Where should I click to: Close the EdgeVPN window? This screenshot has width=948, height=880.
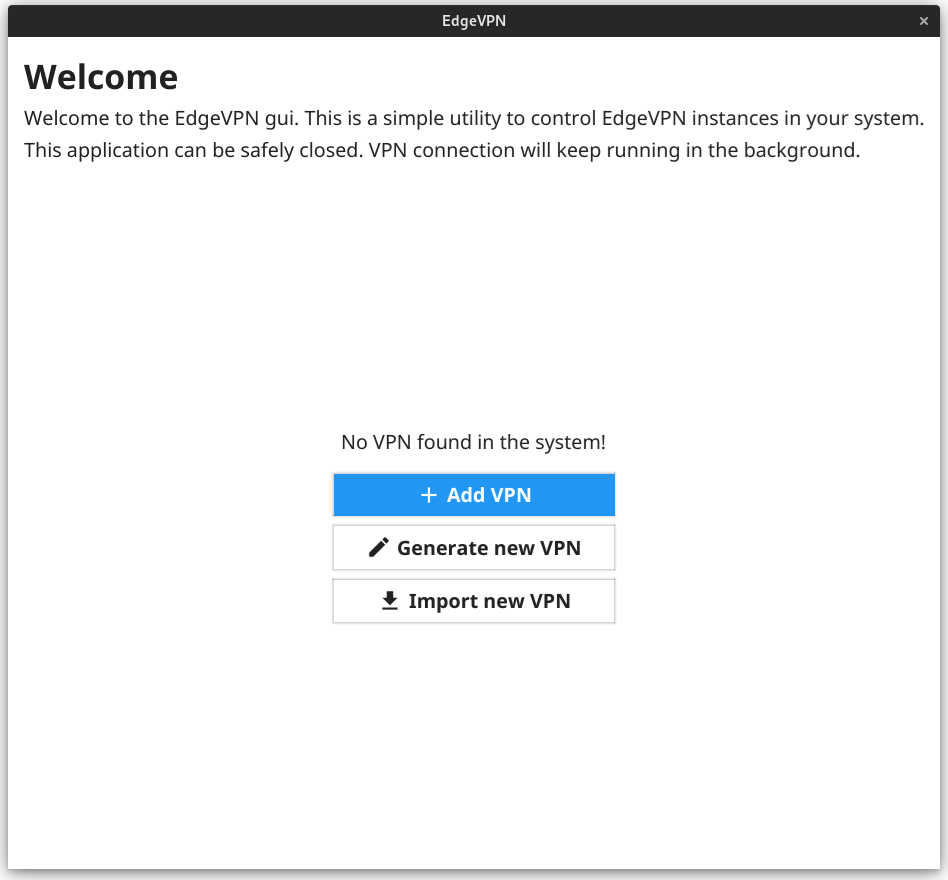pos(924,20)
